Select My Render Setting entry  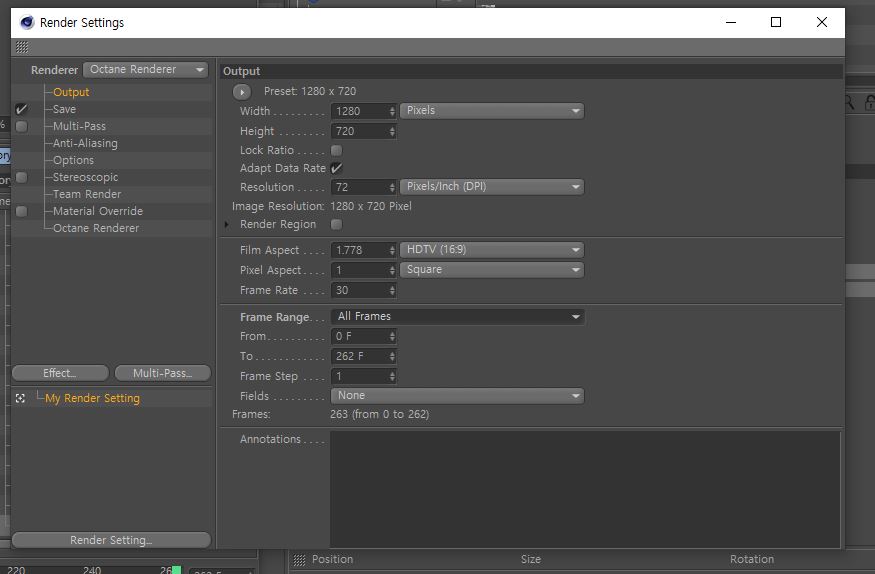coord(93,398)
